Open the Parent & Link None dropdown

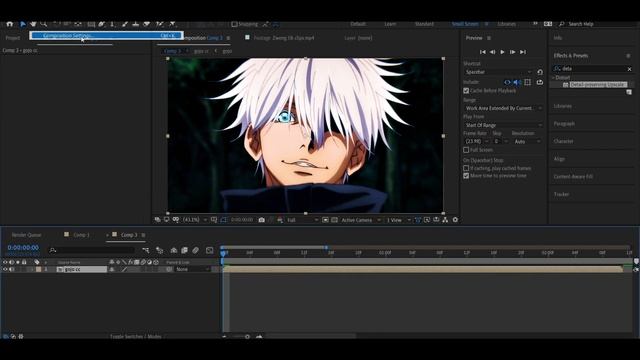tap(193, 269)
